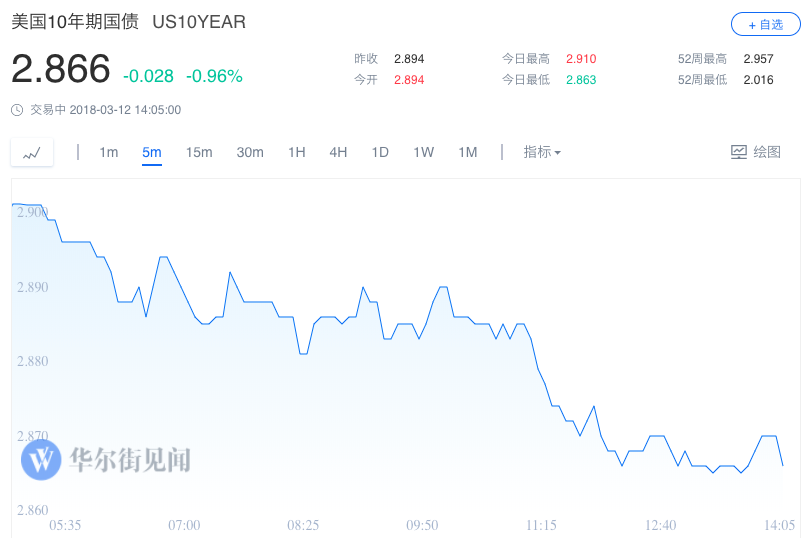The width and height of the screenshot is (806, 538).
Task: Switch to 30m interval
Action: tap(250, 152)
